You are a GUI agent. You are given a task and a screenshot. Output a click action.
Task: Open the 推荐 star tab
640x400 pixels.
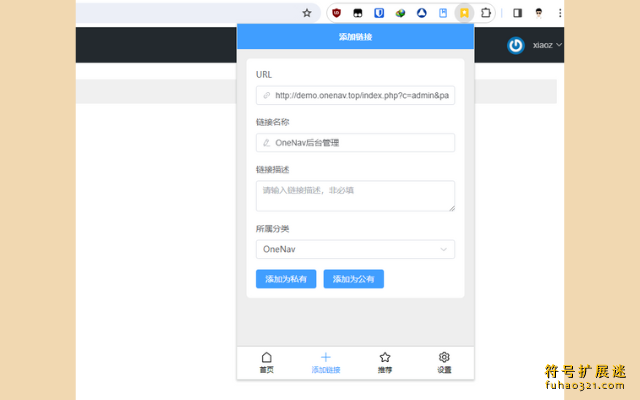click(385, 363)
